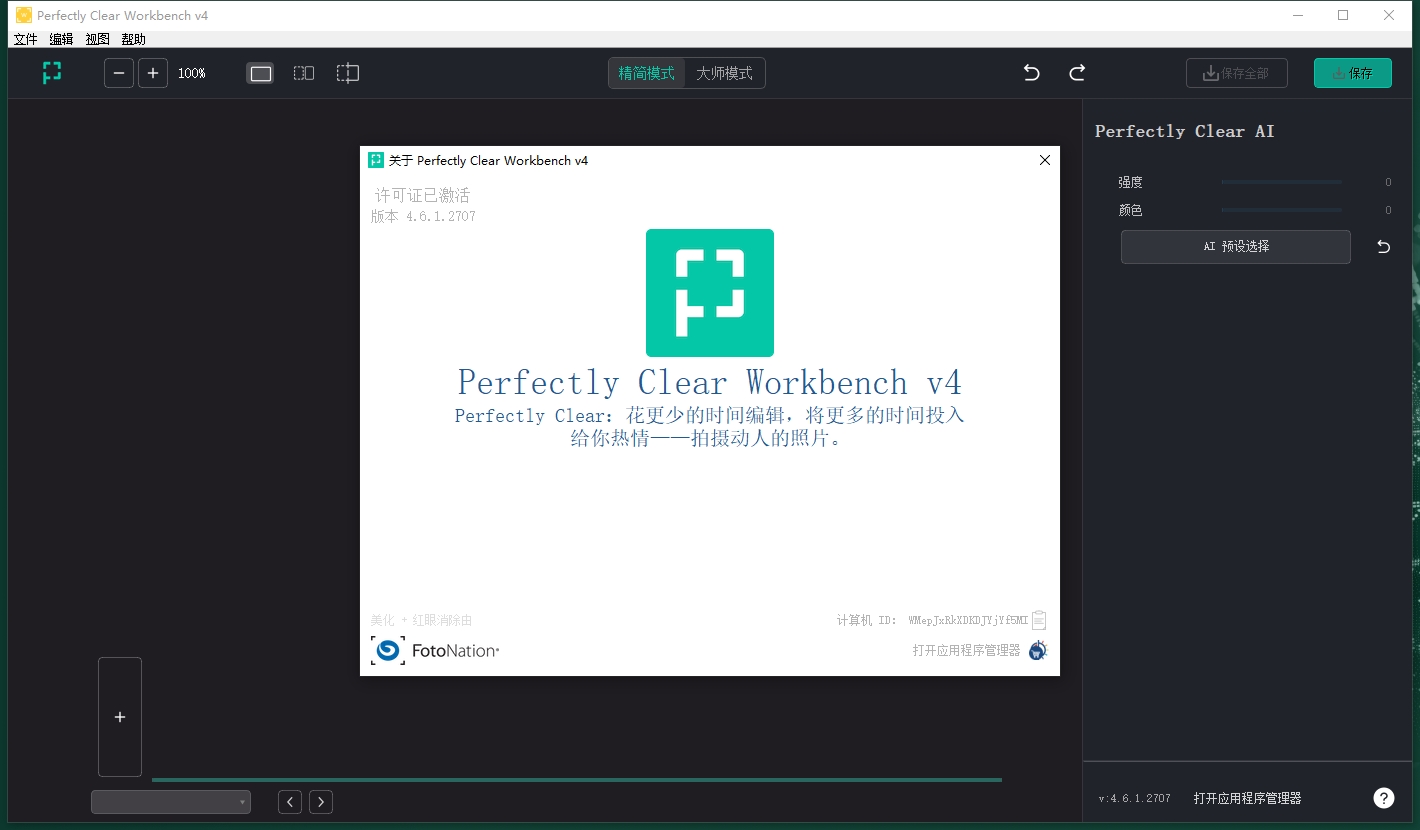Redo the last action
This screenshot has width=1420, height=830.
pos(1077,72)
